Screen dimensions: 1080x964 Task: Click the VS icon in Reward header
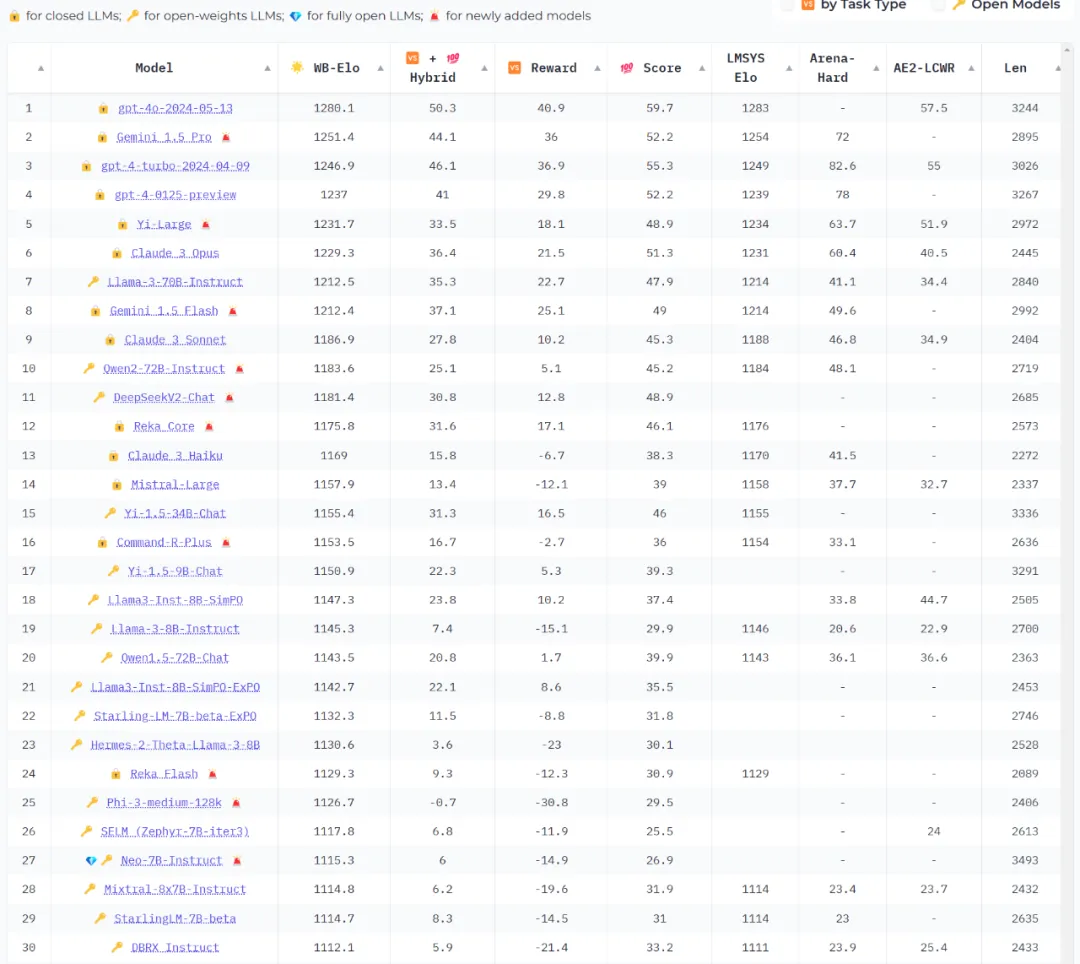pos(515,68)
